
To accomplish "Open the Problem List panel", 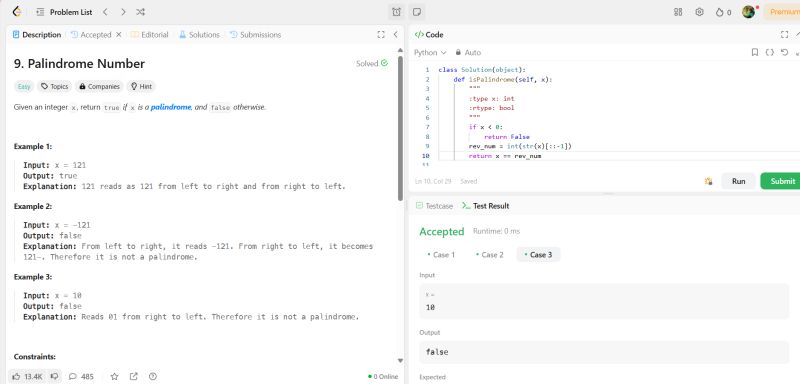I will pos(65,12).
